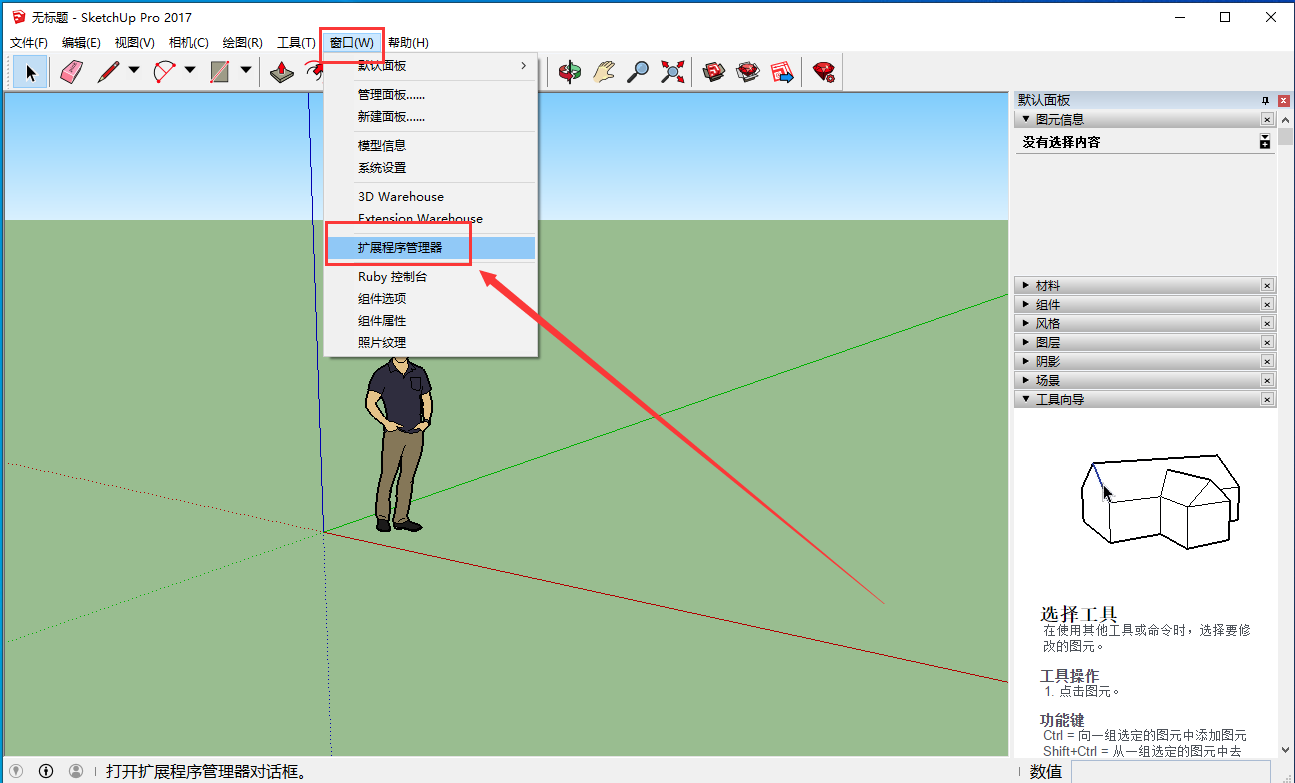Close the 阴影 panel
This screenshot has width=1295, height=783.
click(x=1267, y=362)
